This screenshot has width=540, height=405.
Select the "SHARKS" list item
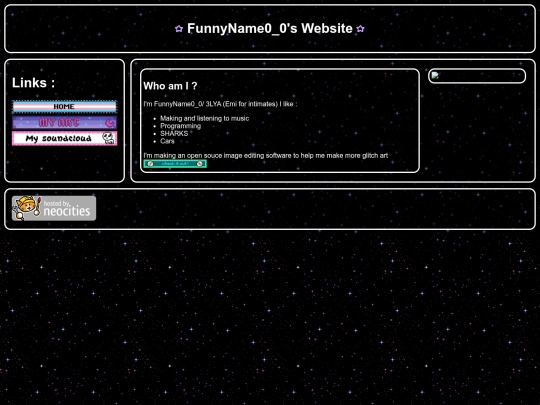point(174,134)
